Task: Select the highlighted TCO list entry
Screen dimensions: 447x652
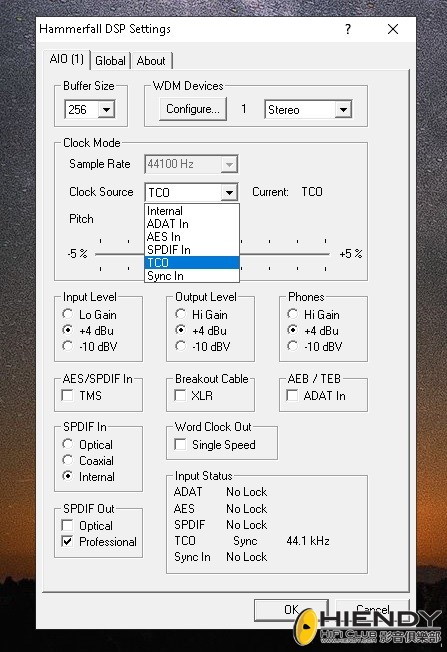Action: (x=192, y=262)
